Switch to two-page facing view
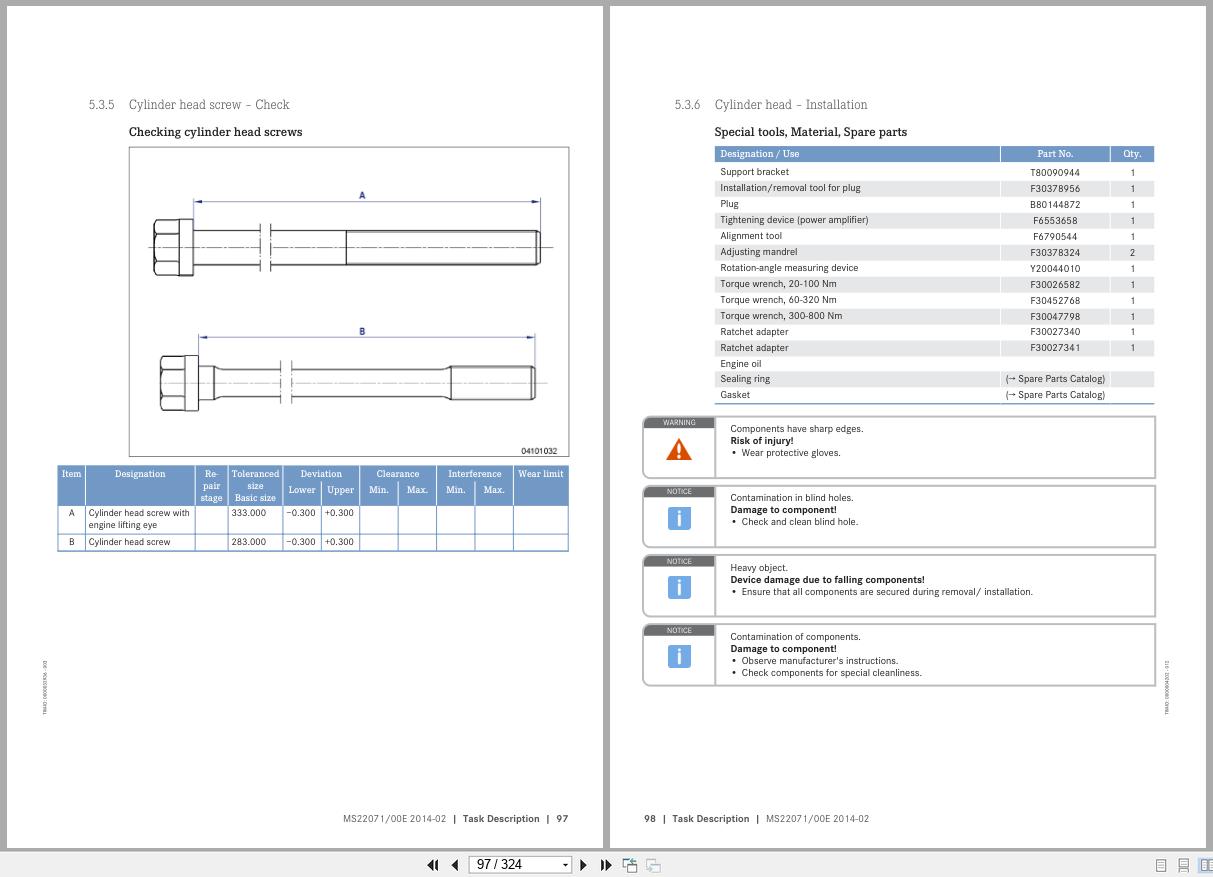 point(1205,865)
